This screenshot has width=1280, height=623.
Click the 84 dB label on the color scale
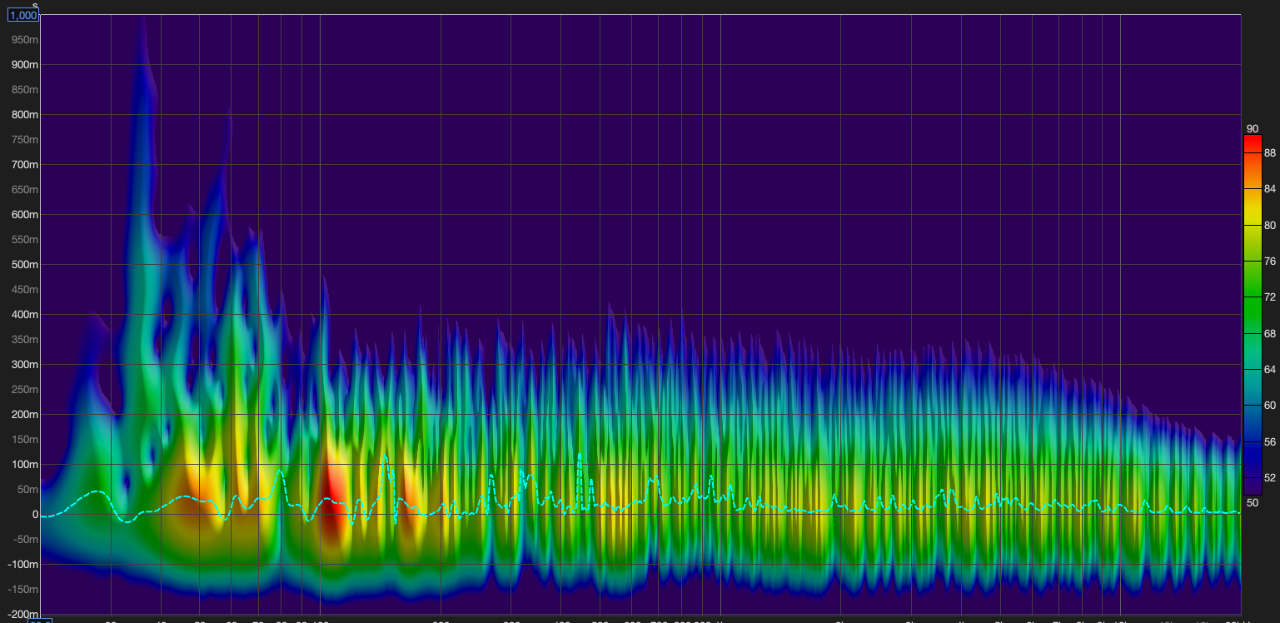point(1269,189)
